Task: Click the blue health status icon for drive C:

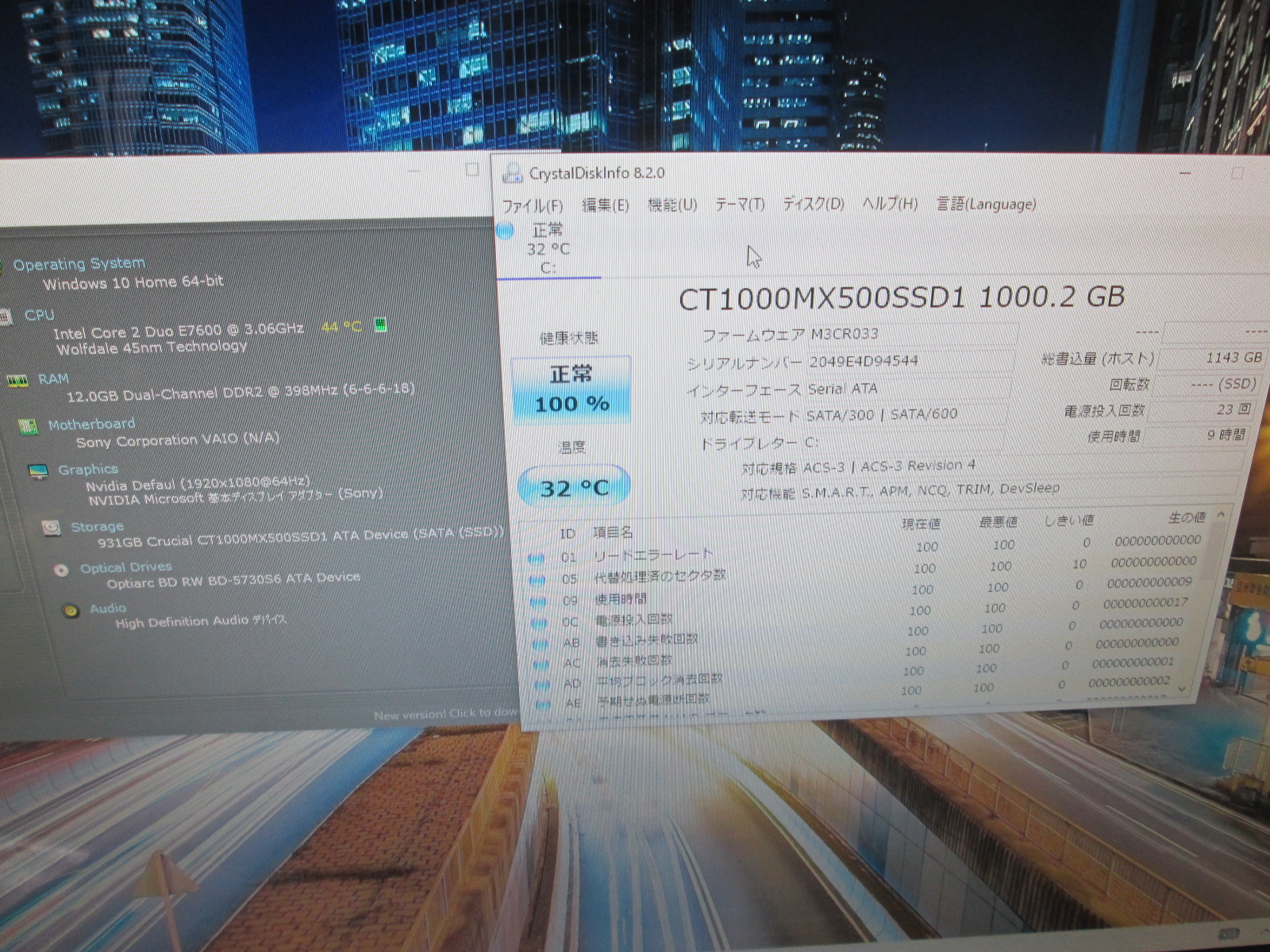Action: click(x=506, y=231)
